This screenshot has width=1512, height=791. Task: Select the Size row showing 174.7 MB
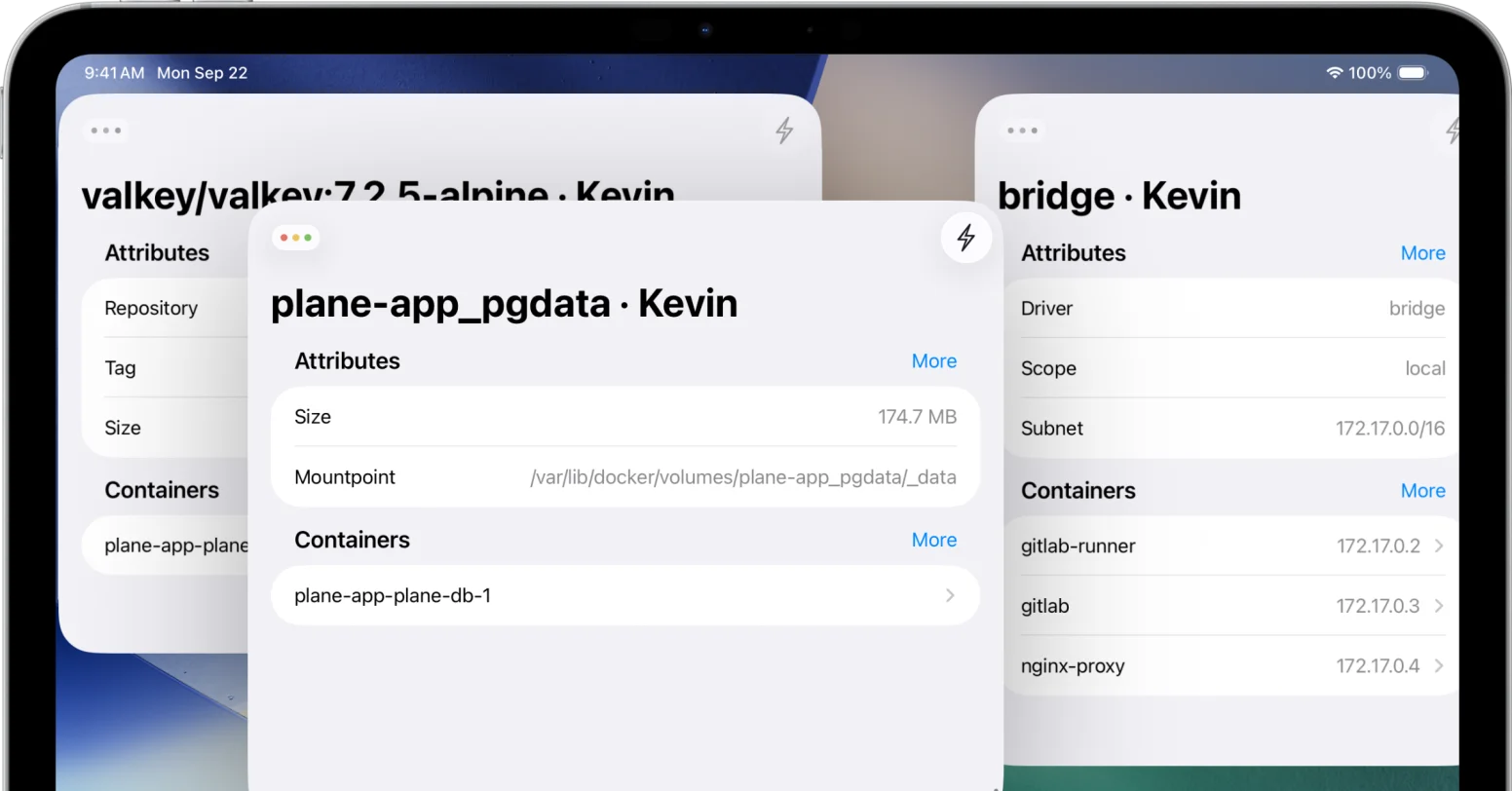[624, 417]
